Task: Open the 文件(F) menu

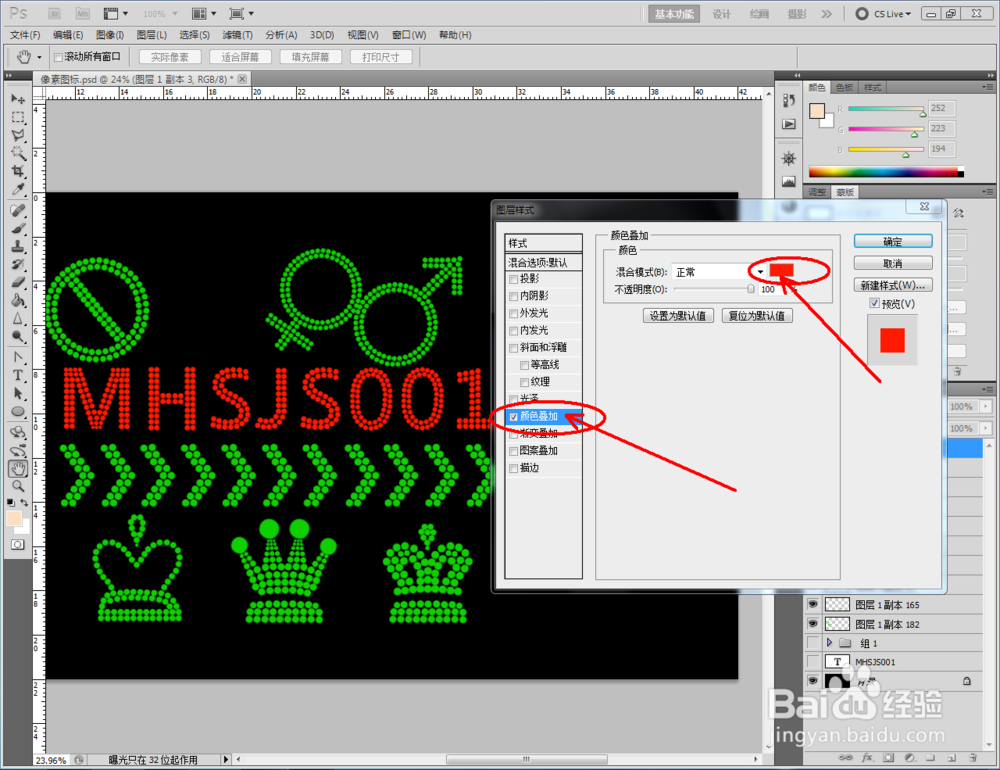Action: click(x=25, y=35)
